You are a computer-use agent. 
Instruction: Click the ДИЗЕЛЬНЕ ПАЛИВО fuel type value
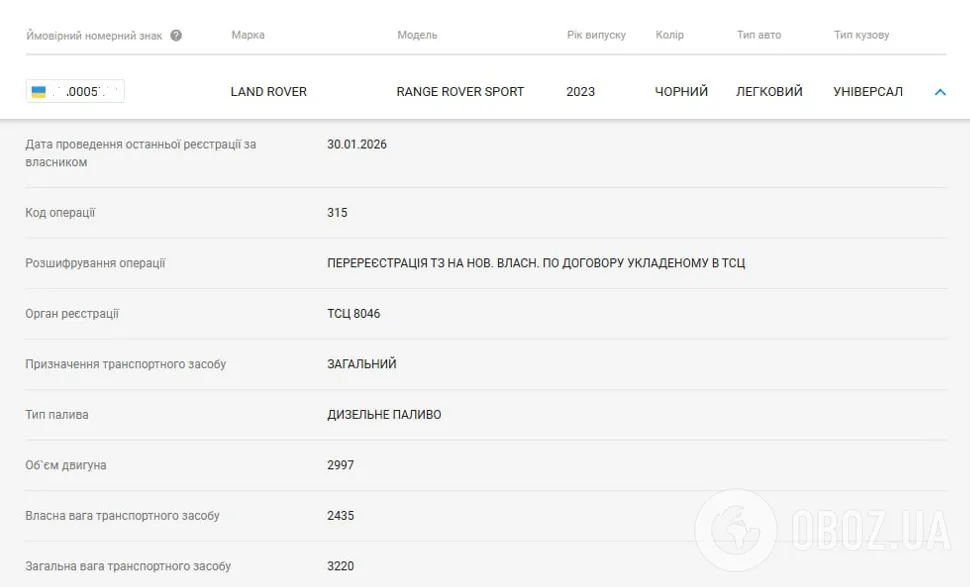[x=384, y=414]
